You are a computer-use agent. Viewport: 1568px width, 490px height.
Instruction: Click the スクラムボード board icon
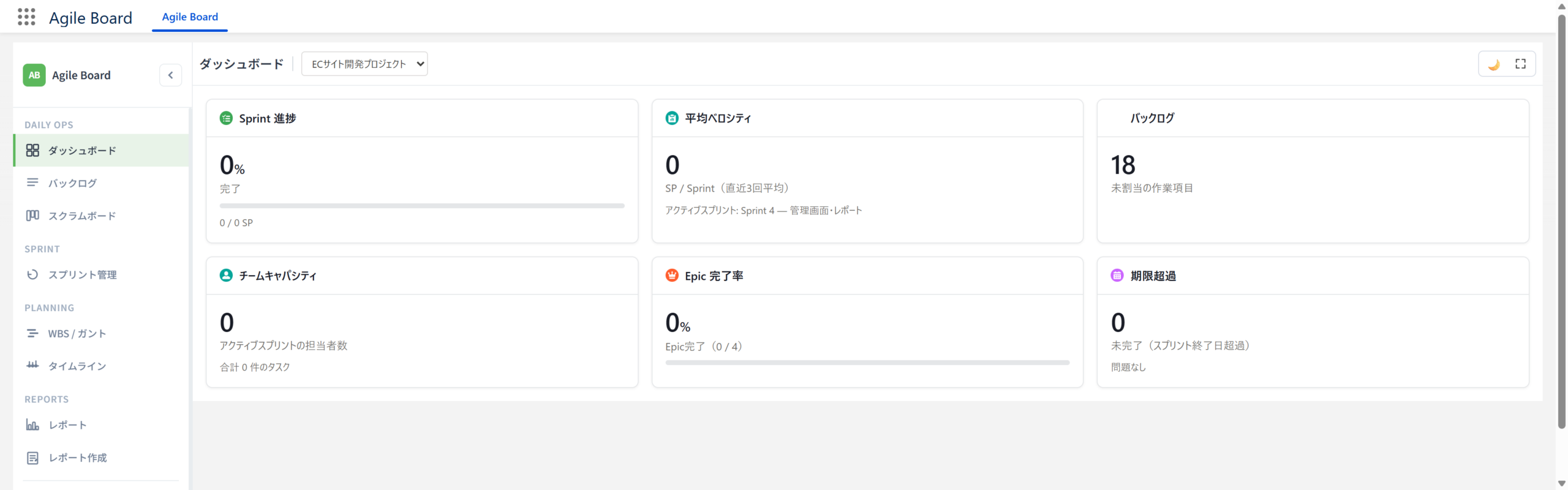click(x=32, y=216)
